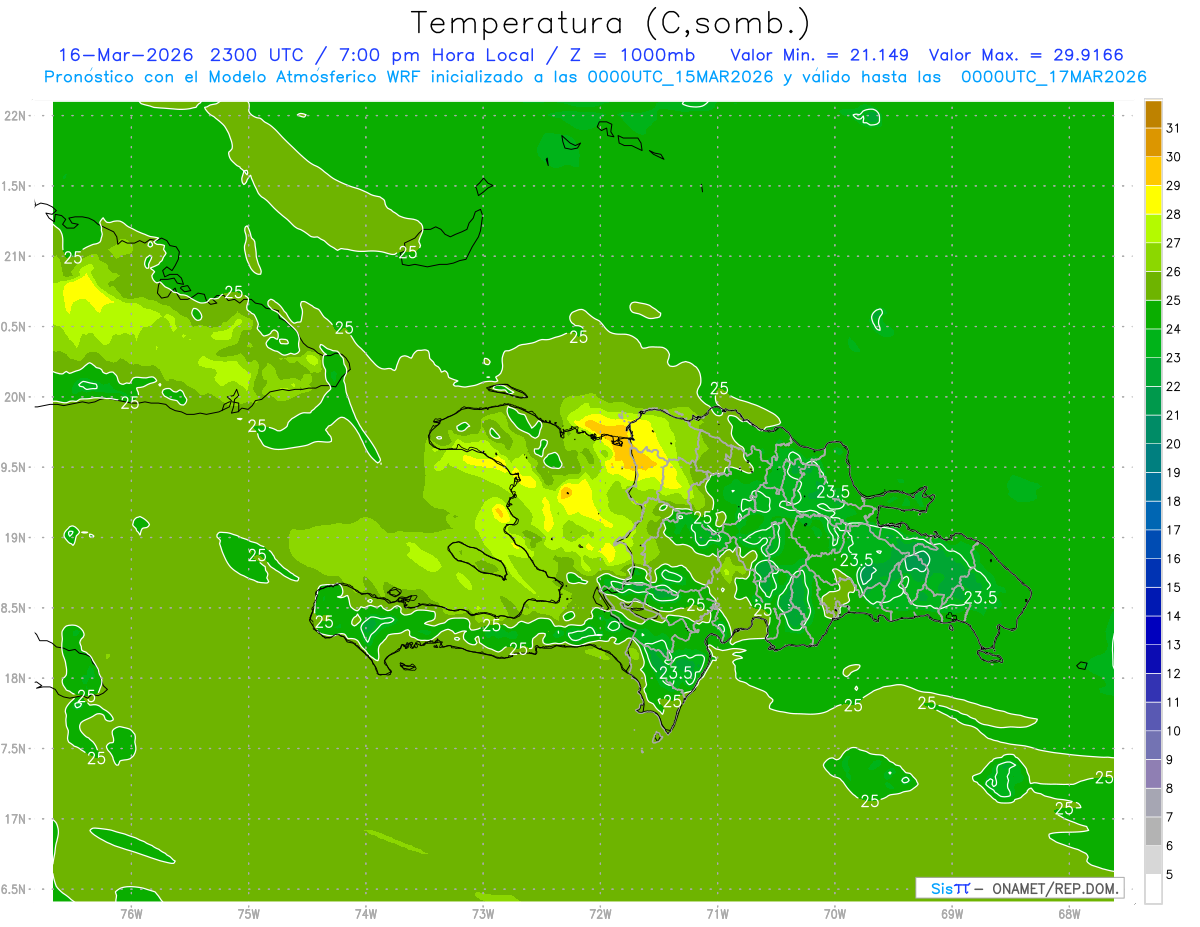Image resolution: width=1200 pixels, height=927 pixels.
Task: Pick the legend swatch between 26 and 27
Action: coord(1153,257)
